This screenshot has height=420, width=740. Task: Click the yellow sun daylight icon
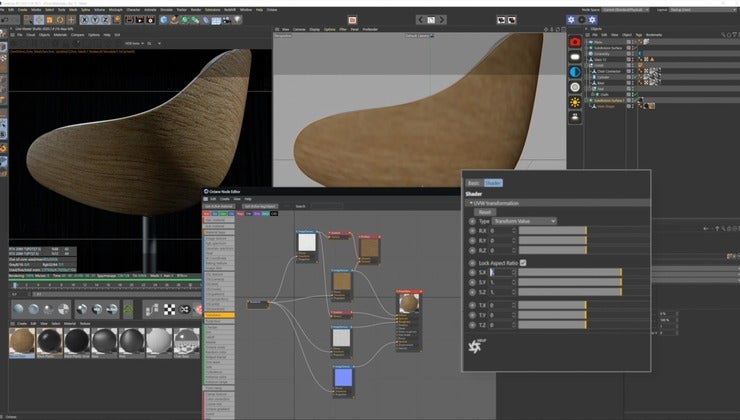click(575, 102)
